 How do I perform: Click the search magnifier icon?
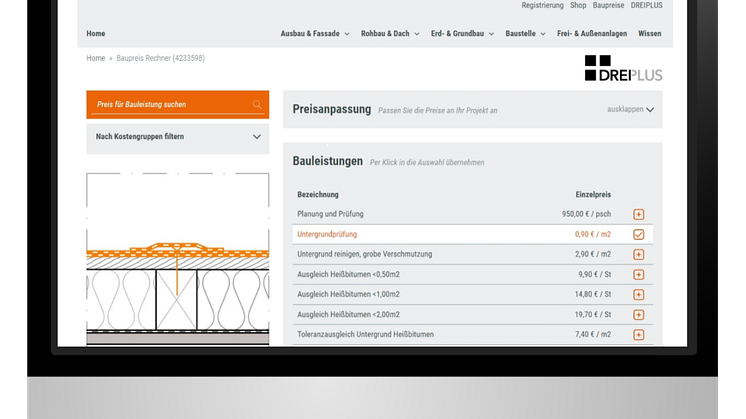click(257, 104)
